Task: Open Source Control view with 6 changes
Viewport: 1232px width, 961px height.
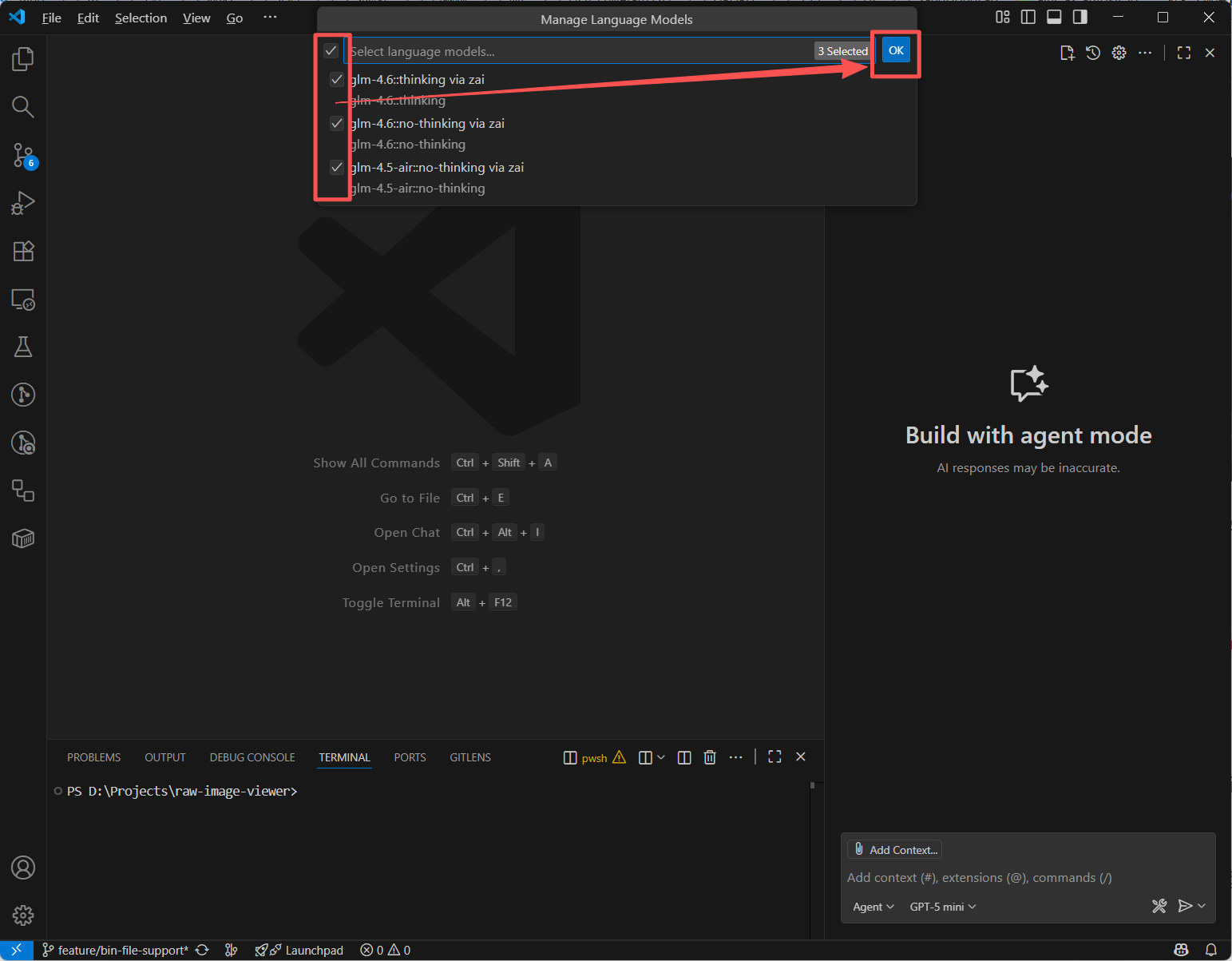Action: click(23, 155)
